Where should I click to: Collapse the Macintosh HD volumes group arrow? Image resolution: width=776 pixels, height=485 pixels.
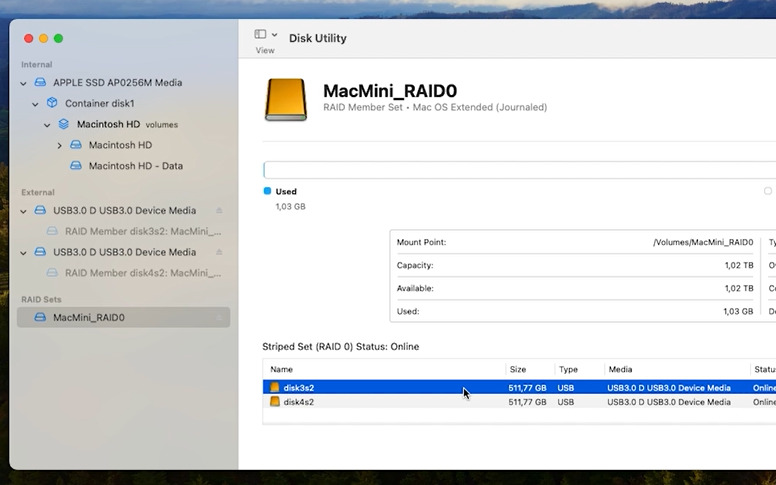click(x=47, y=125)
